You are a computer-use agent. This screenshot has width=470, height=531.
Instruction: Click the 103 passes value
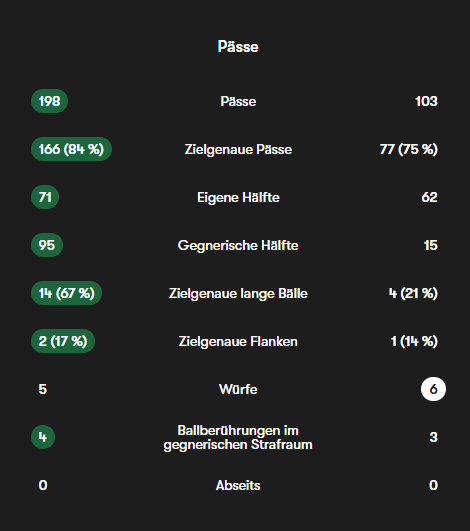click(x=426, y=101)
